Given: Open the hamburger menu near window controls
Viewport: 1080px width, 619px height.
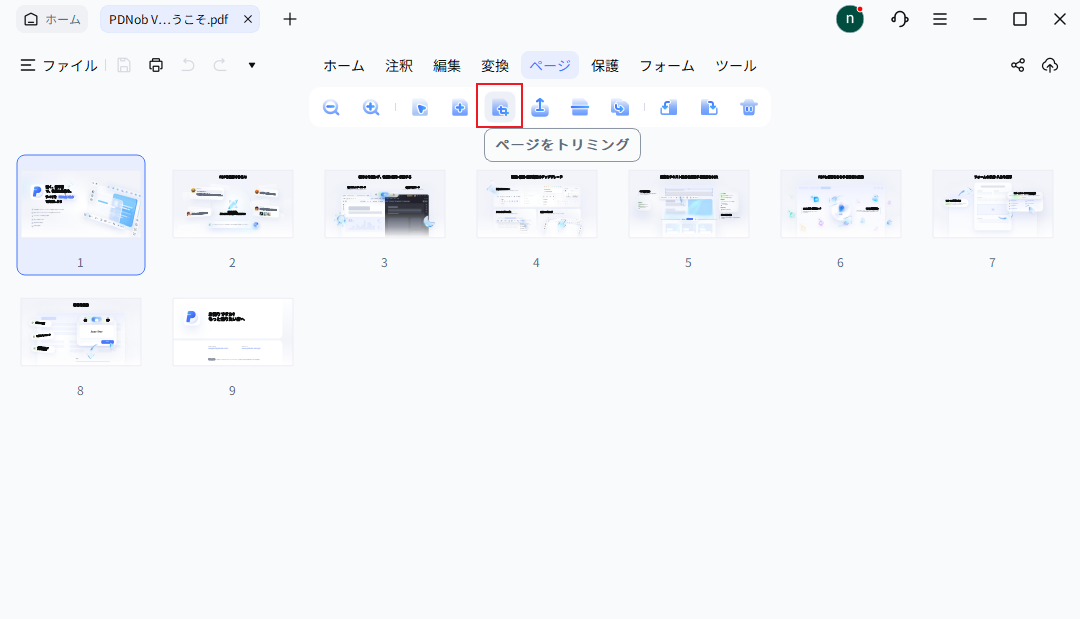Looking at the screenshot, I should [941, 18].
